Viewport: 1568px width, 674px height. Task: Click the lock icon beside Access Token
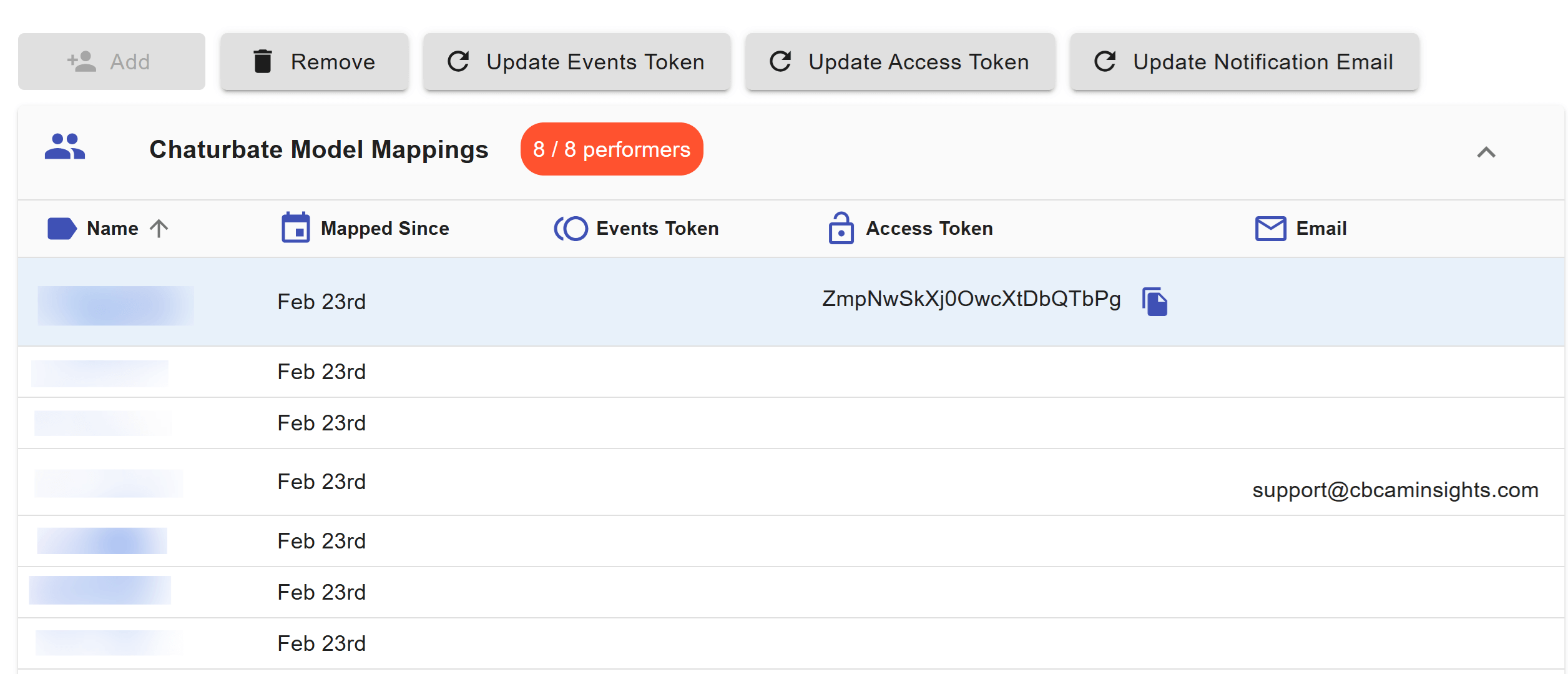(841, 228)
